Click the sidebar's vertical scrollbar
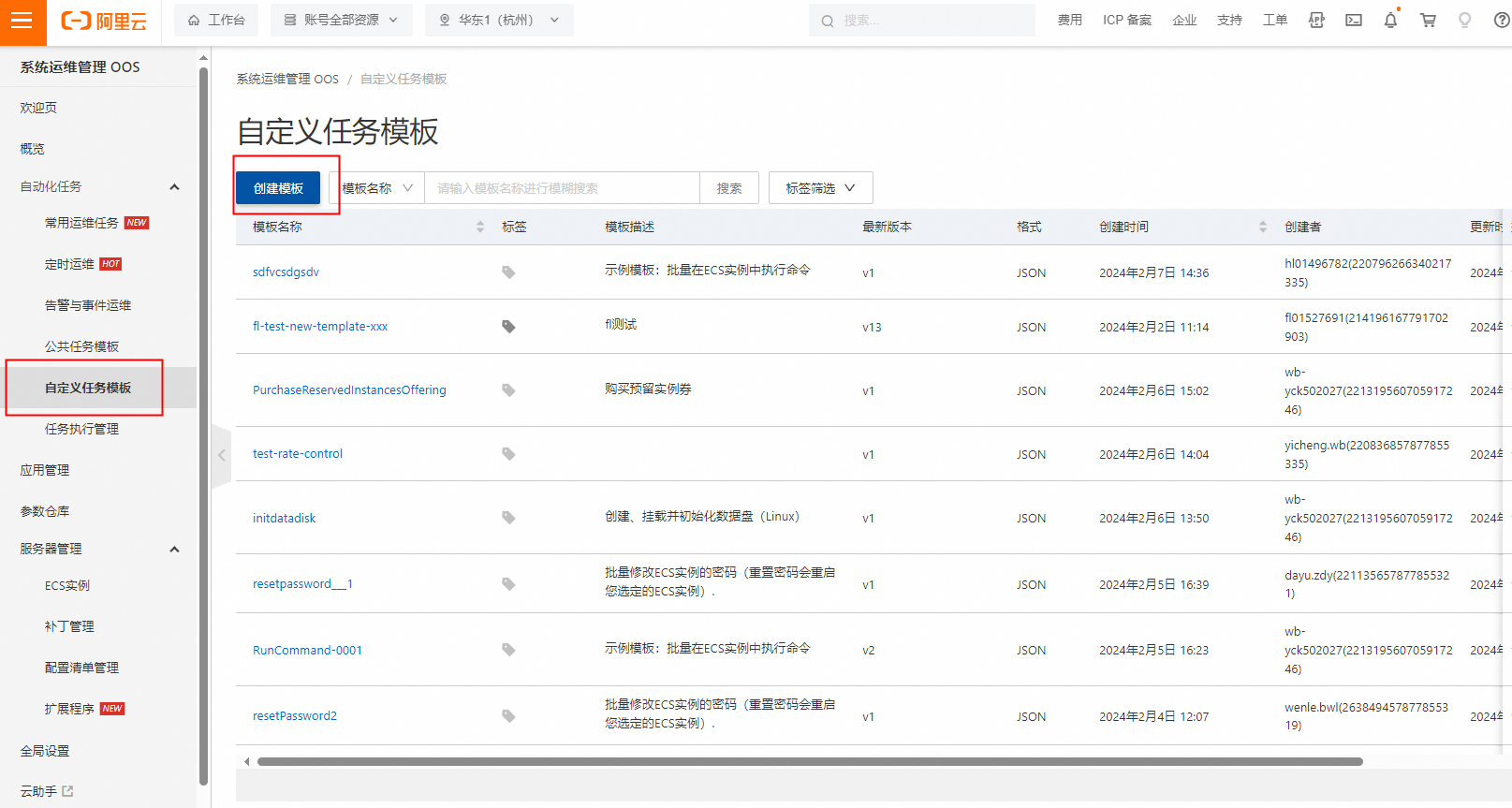This screenshot has width=1512, height=808. [203, 426]
